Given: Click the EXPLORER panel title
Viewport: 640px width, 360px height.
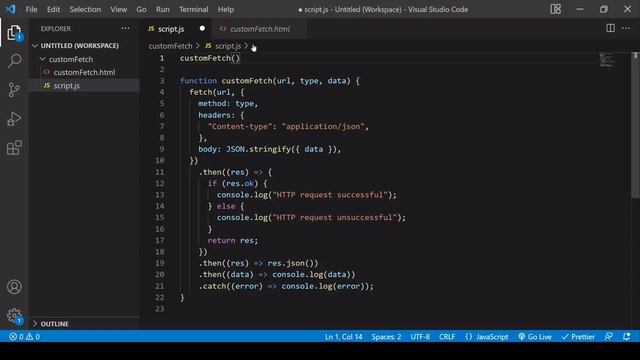Looking at the screenshot, I should click(x=56, y=29).
